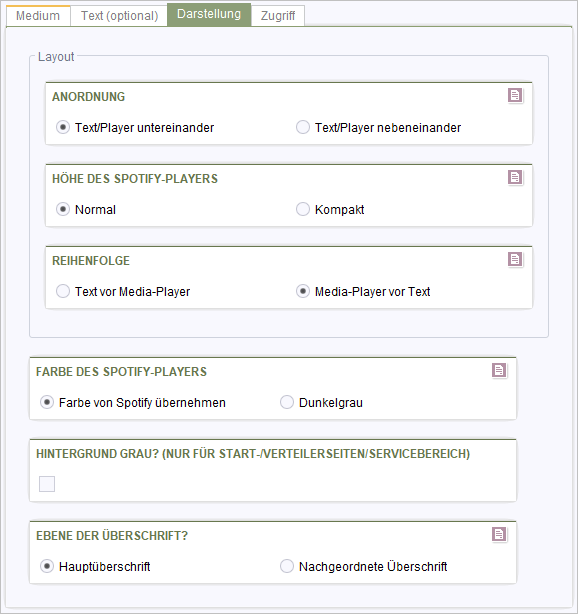Select Text/Player untereinander option

point(63,127)
